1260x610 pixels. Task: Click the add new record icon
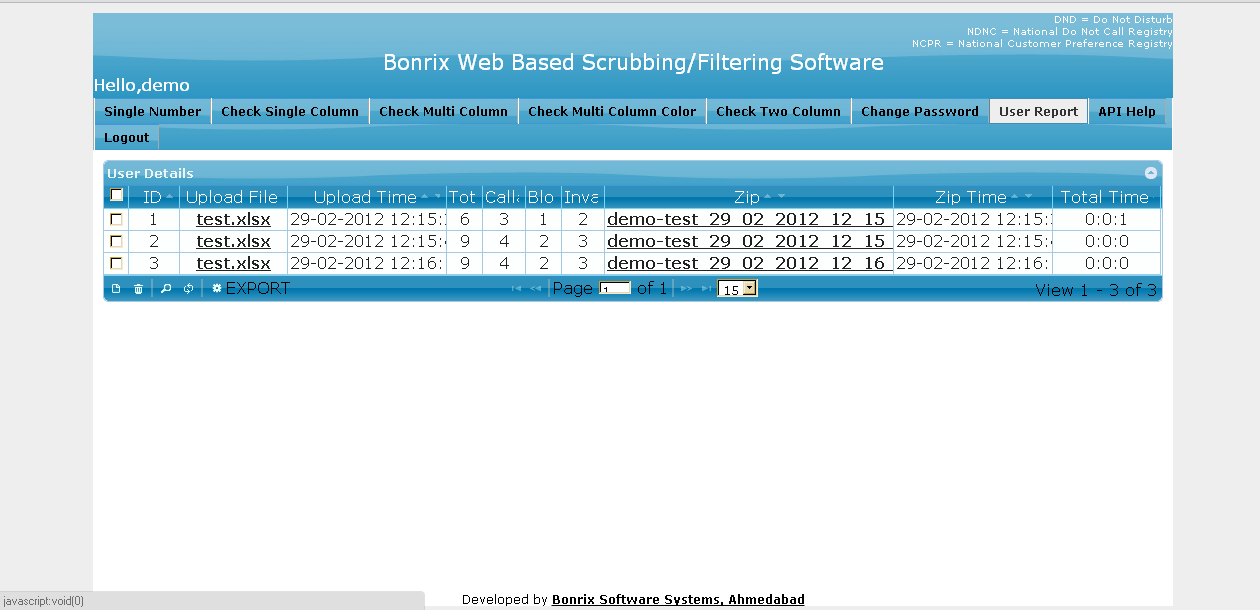pos(116,289)
